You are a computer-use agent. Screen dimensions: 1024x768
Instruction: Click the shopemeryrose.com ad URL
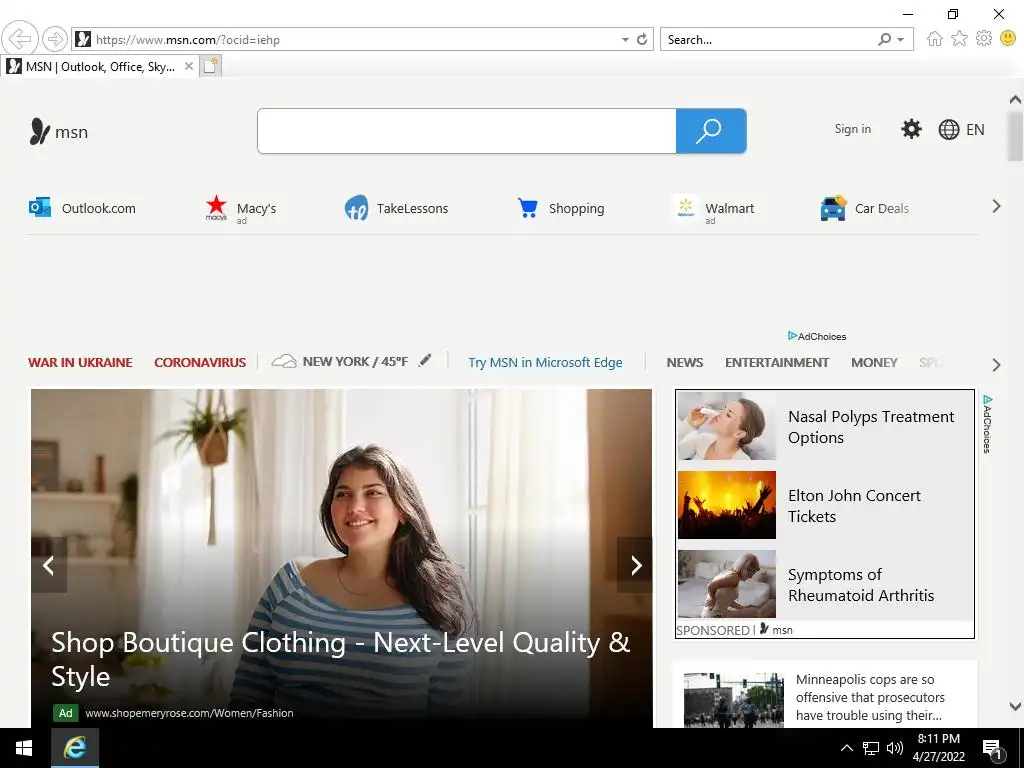pos(189,713)
